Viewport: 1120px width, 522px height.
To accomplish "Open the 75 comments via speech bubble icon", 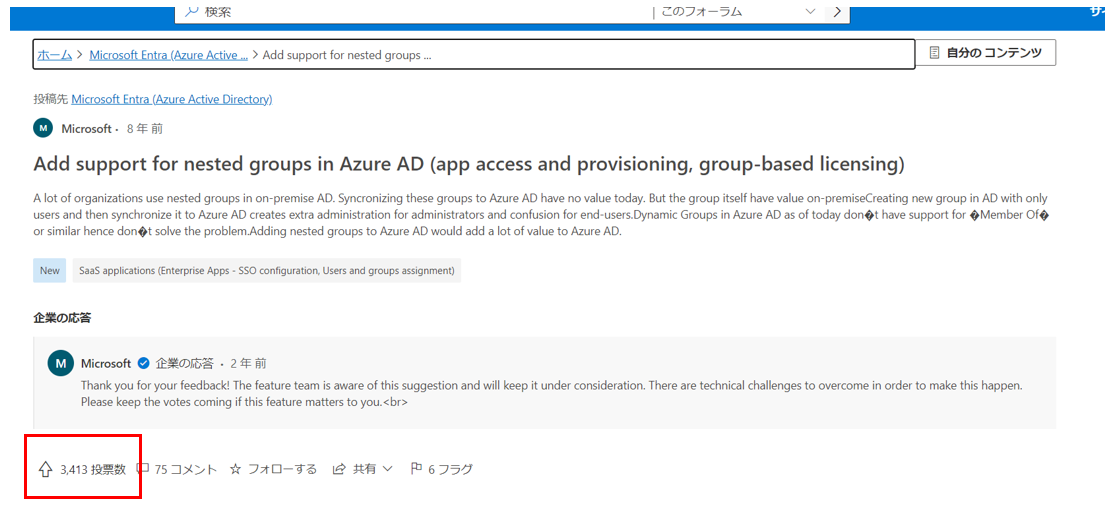I will [143, 468].
